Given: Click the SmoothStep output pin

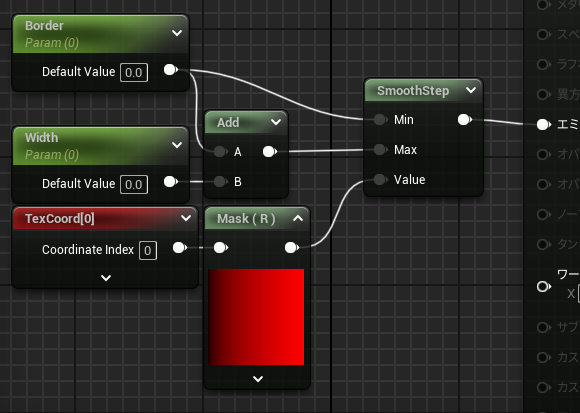Looking at the screenshot, I should point(465,119).
